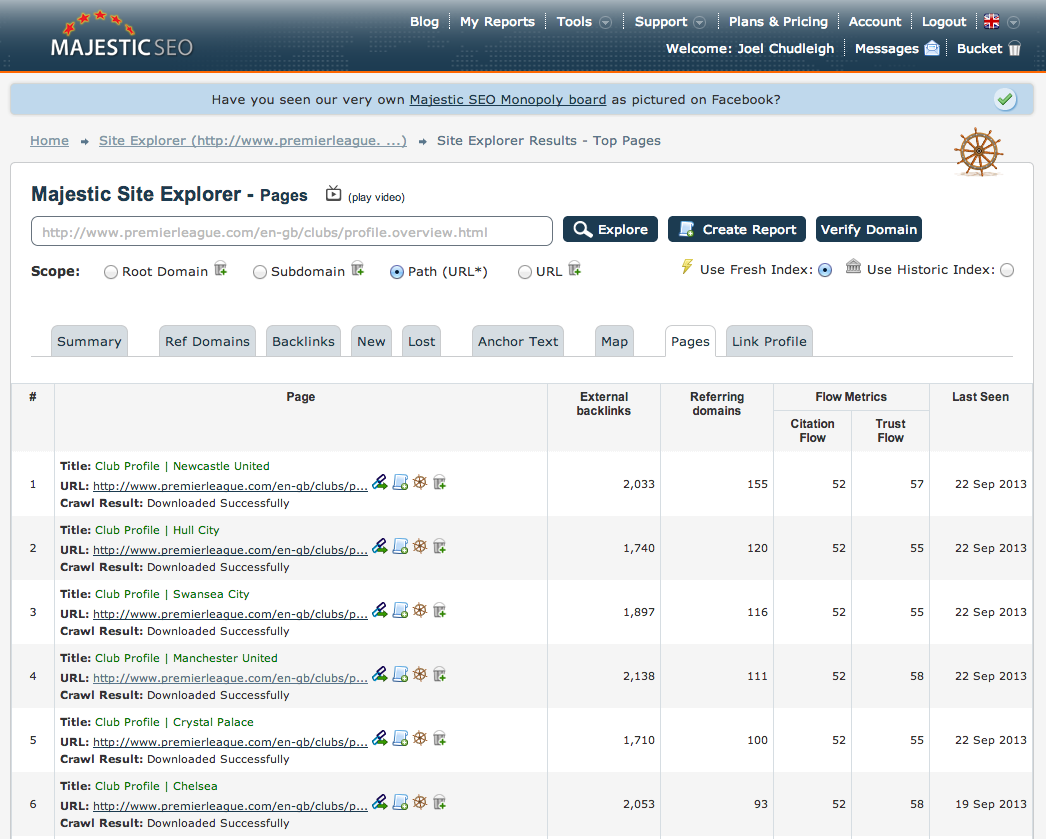The height and width of the screenshot is (839, 1046).
Task: Click the ship wheel icon in Hull City row
Action: point(420,547)
